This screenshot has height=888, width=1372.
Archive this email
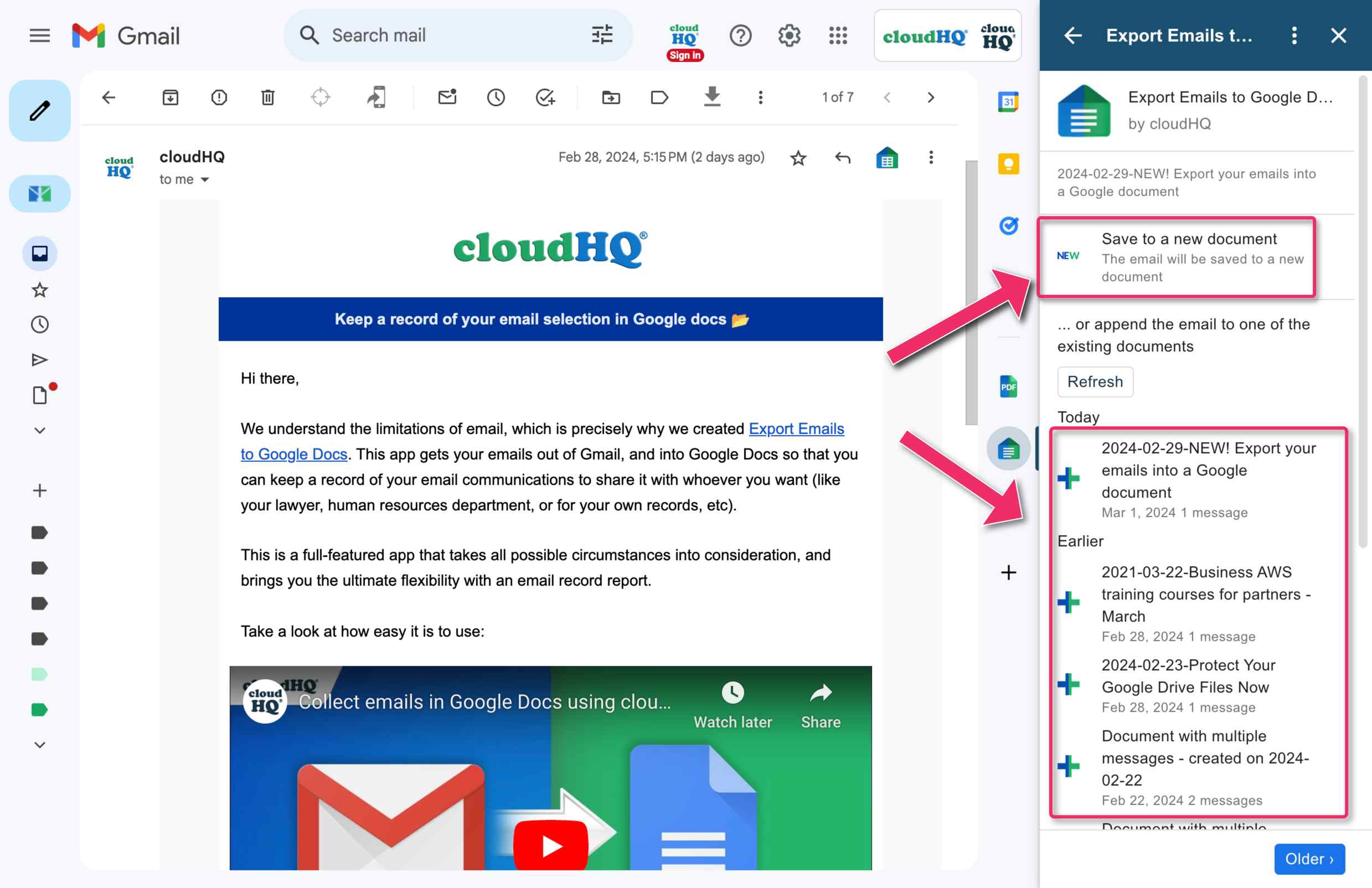(x=170, y=97)
